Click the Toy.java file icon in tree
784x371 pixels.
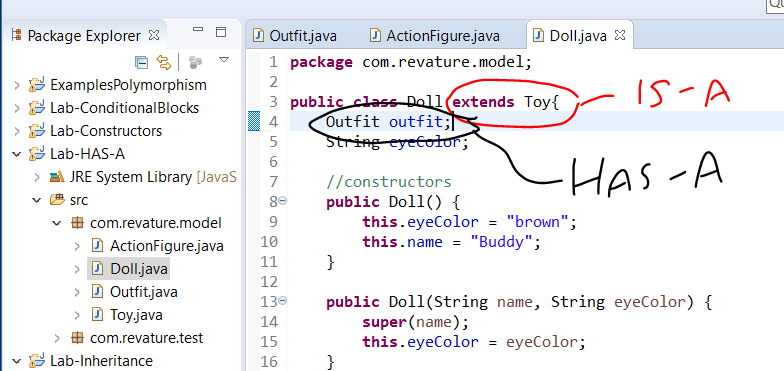tap(98, 315)
